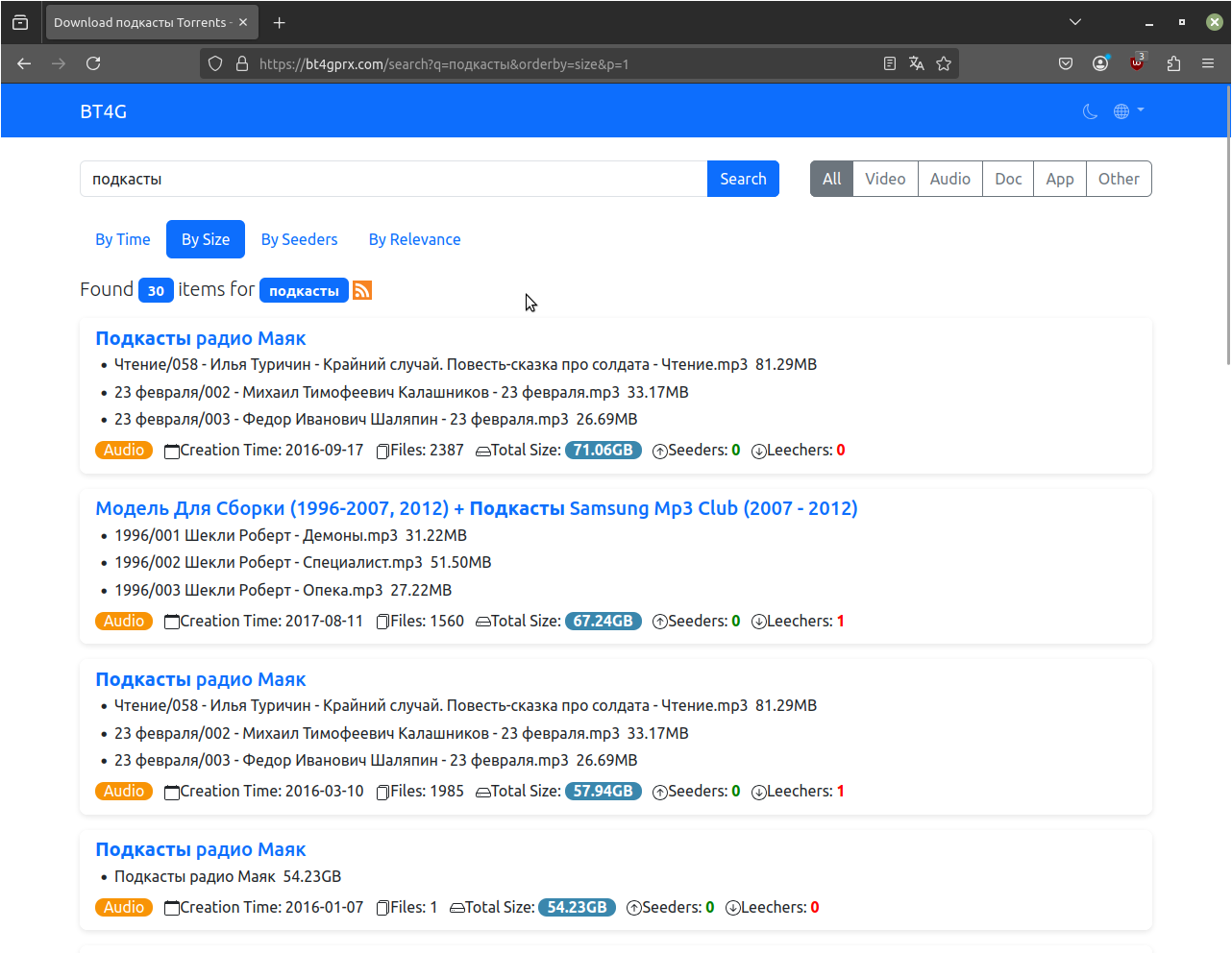Click the tracking protection shield icon

pyautogui.click(x=215, y=63)
